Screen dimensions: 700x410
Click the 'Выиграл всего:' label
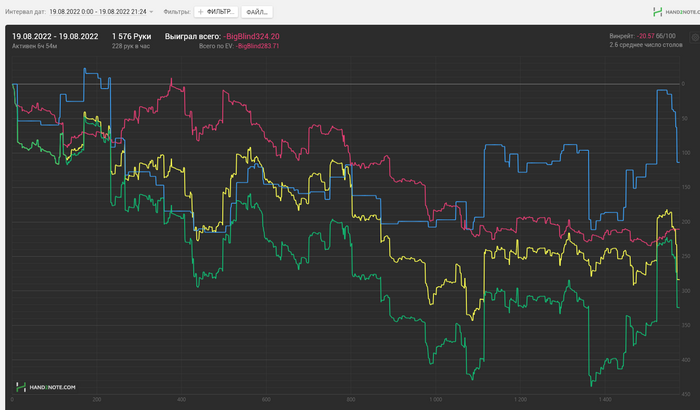click(x=192, y=36)
